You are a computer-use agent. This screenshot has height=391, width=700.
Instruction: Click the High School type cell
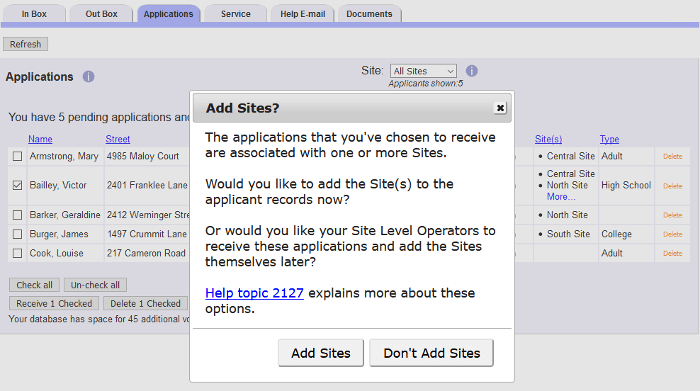pos(626,185)
